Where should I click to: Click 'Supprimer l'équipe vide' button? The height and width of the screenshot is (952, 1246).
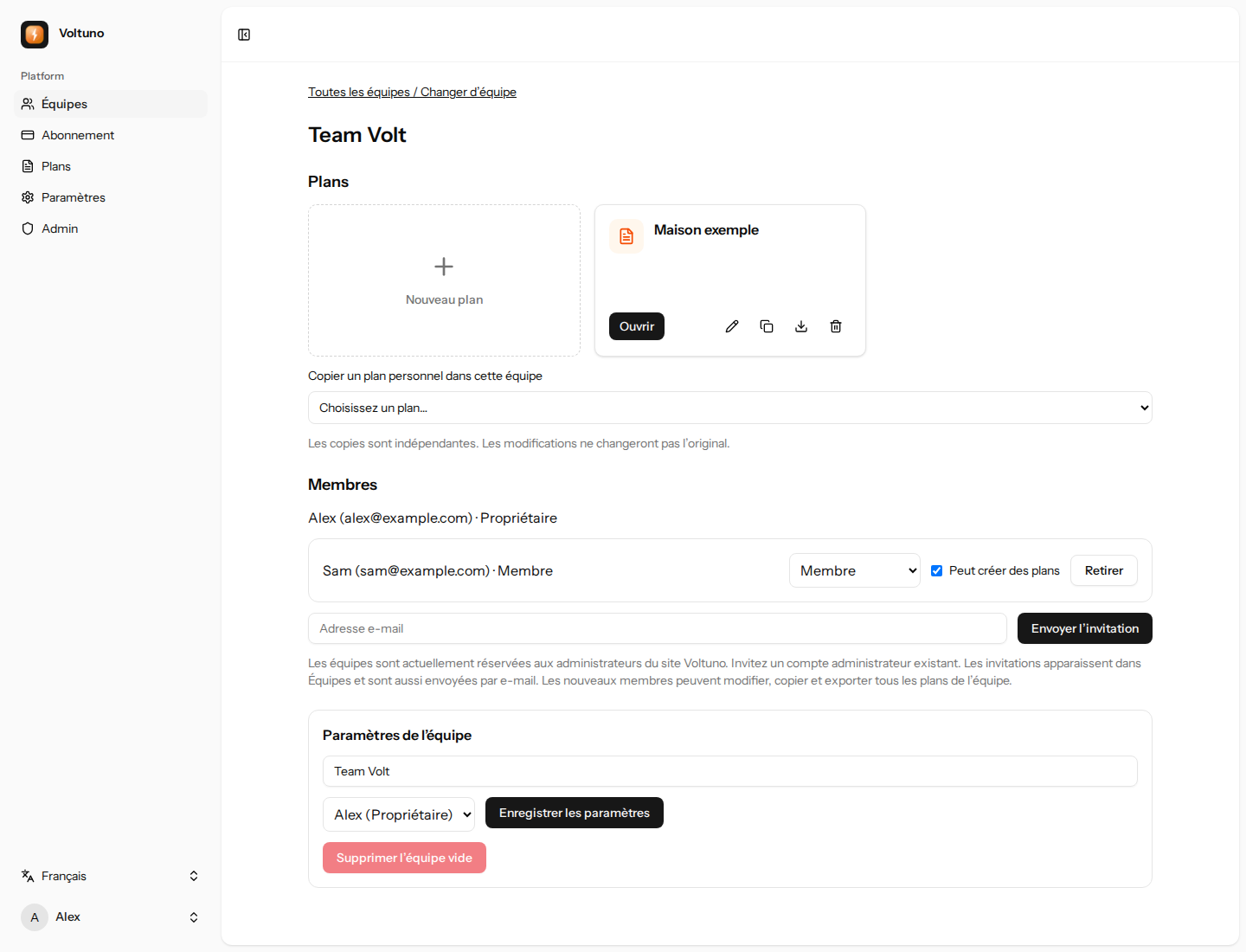tap(404, 858)
